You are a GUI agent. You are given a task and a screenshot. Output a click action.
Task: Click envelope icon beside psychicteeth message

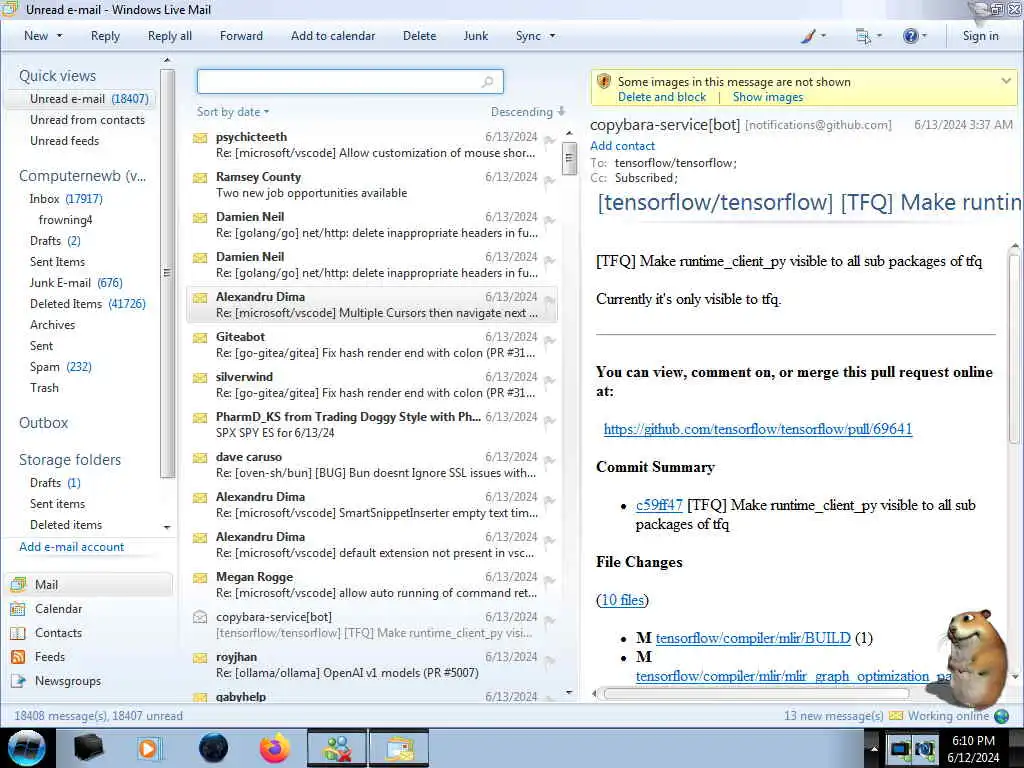(x=200, y=138)
